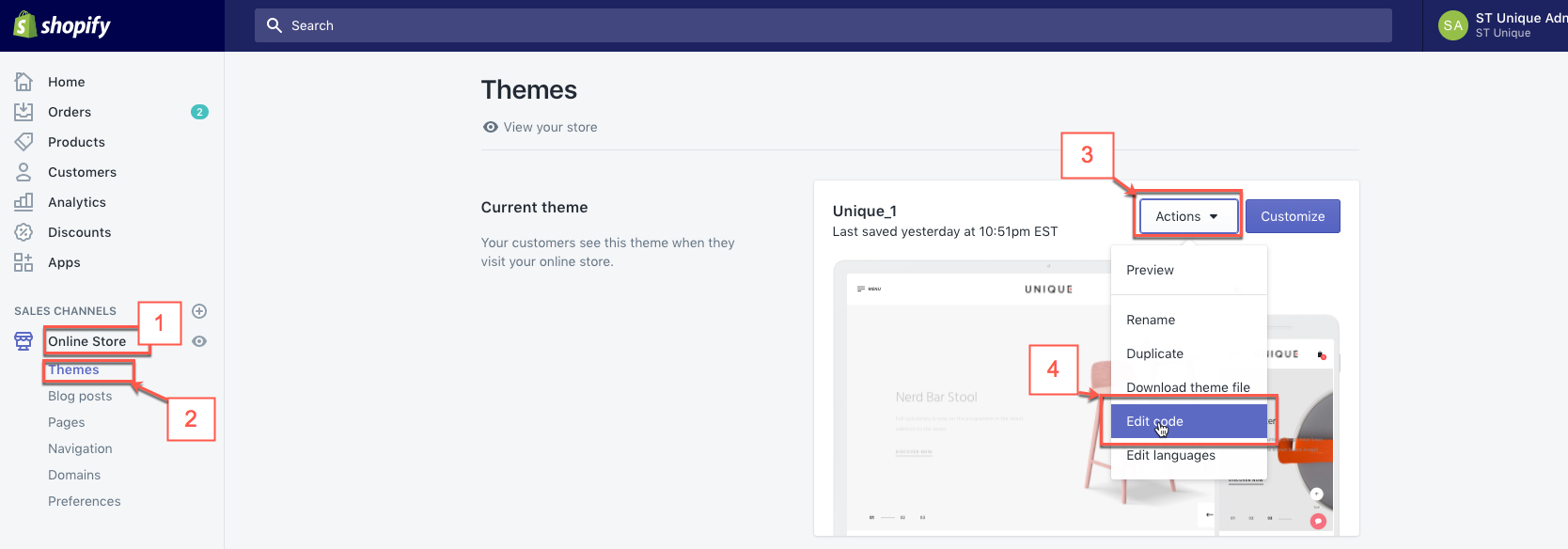Select Online Store sales channel

tap(86, 341)
